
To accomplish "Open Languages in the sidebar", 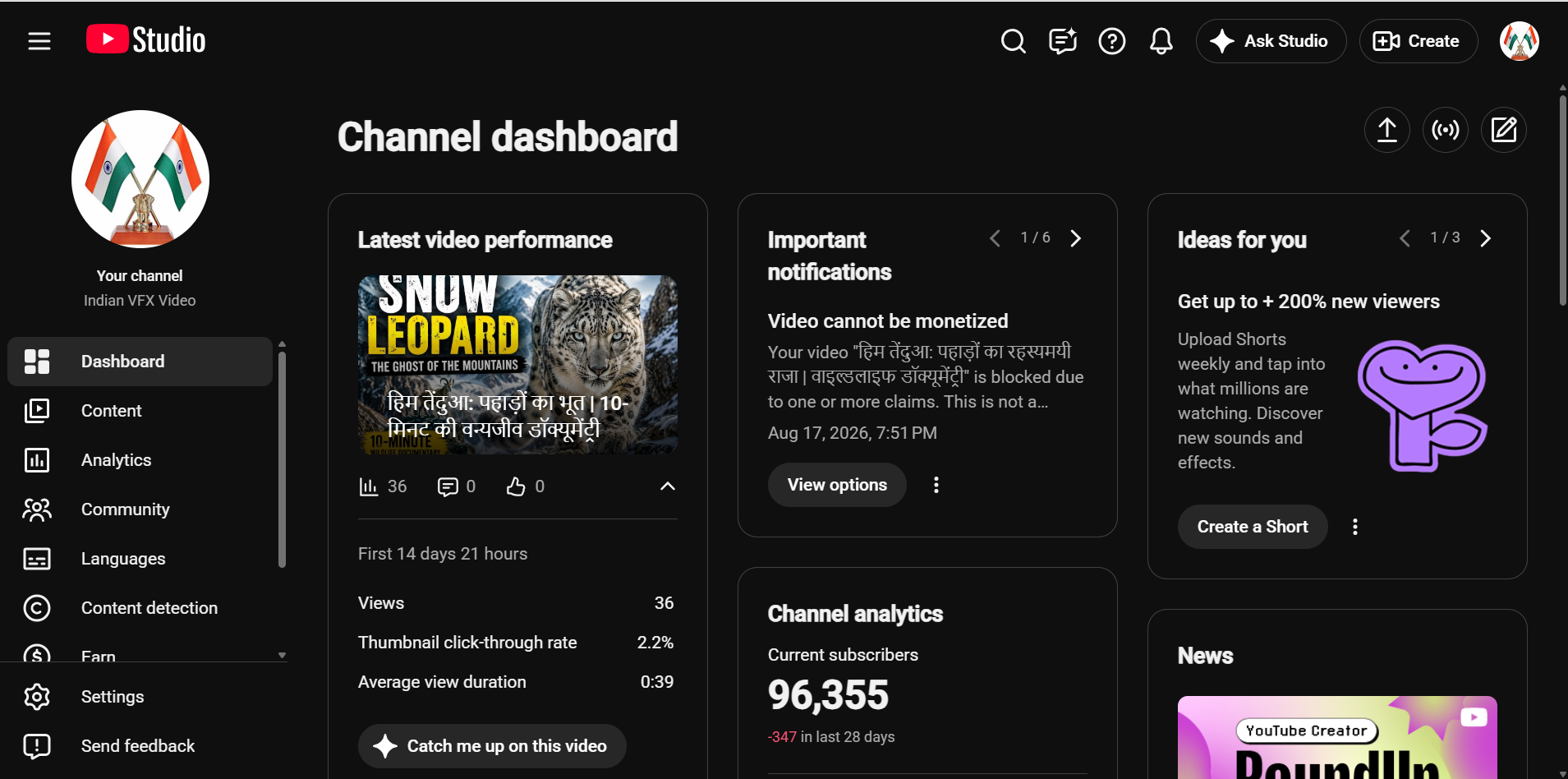I will click(x=140, y=559).
